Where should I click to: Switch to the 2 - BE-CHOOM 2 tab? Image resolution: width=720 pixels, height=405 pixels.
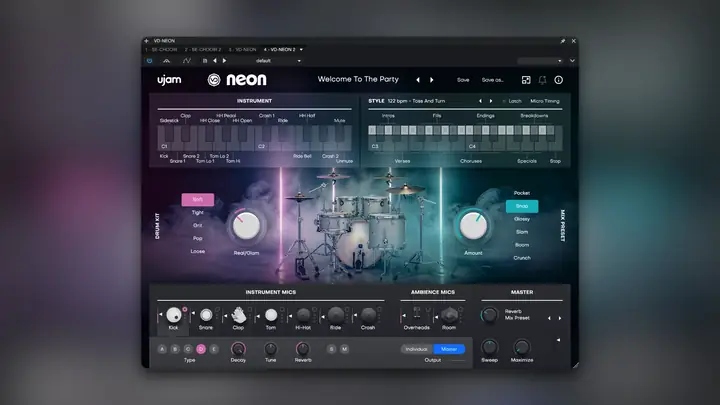[x=202, y=50]
